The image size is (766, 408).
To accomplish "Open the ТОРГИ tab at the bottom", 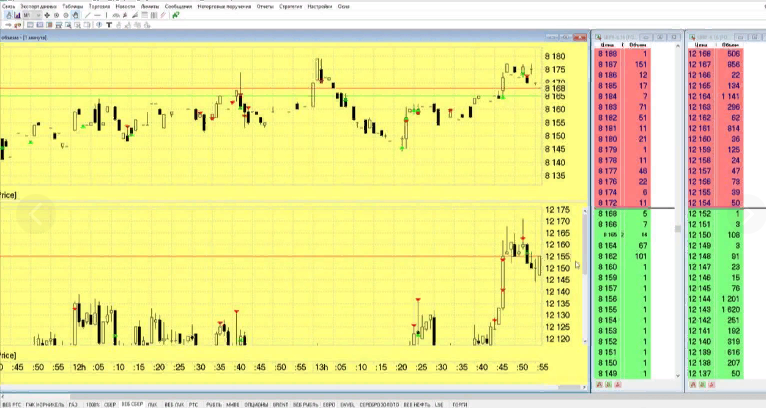I will tap(460, 404).
